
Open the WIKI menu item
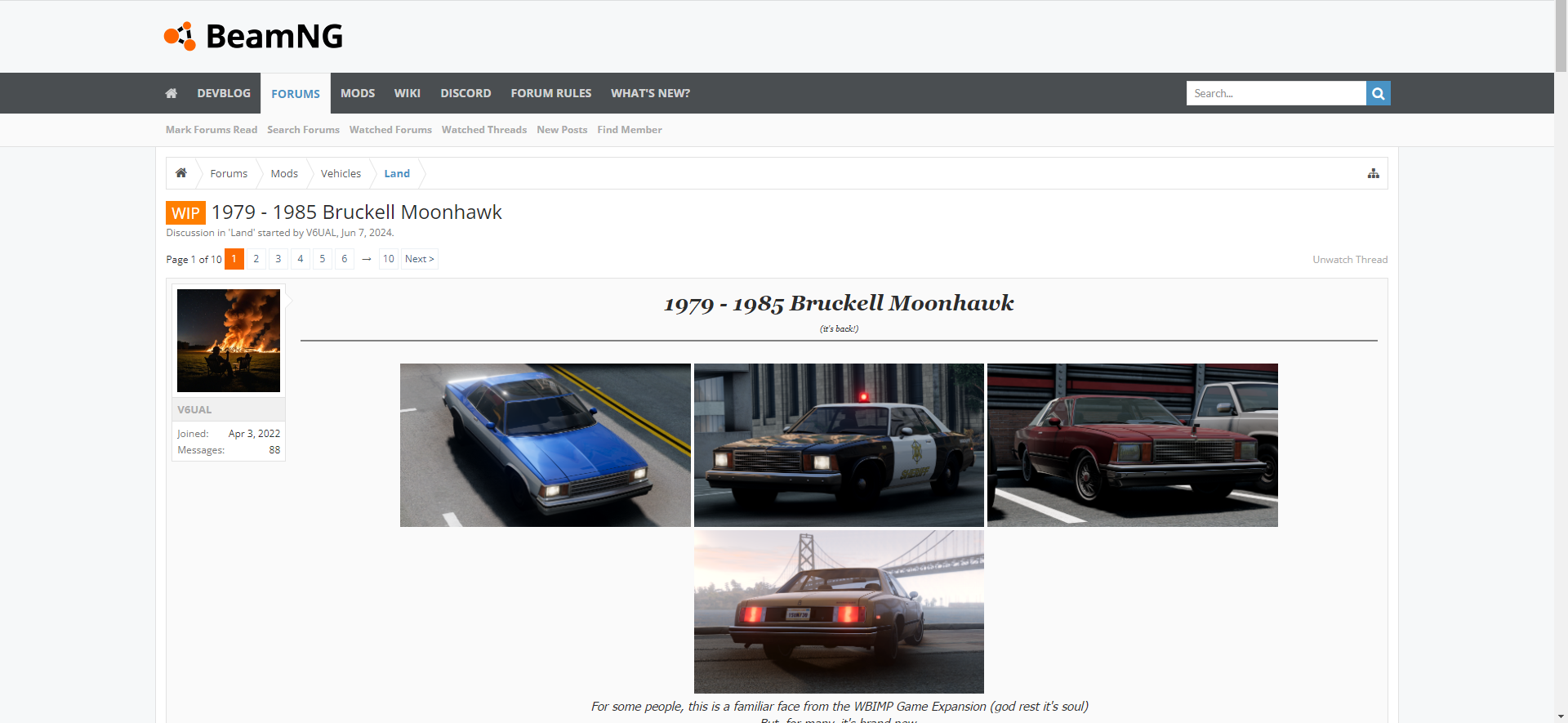[408, 93]
